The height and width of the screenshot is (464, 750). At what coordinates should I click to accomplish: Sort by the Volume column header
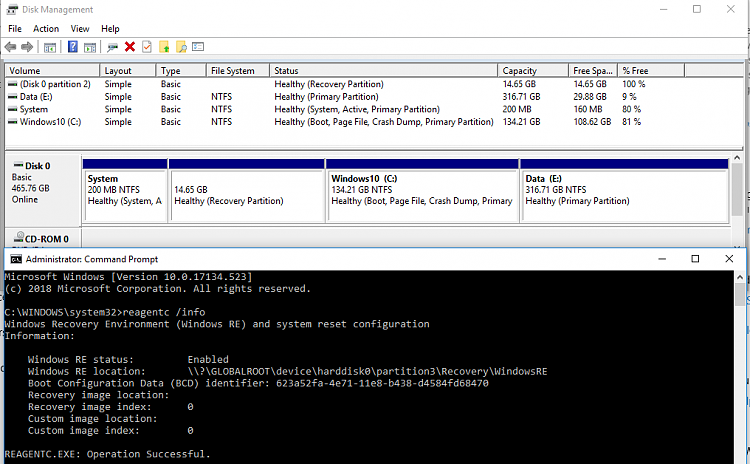(53, 70)
